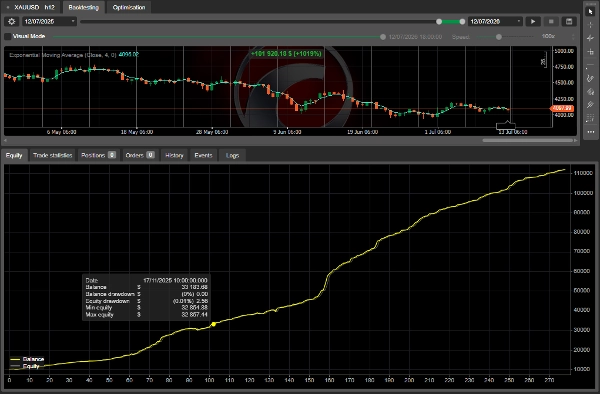Switch to the Optimization tab
This screenshot has width=600, height=394.
pyautogui.click(x=129, y=7)
